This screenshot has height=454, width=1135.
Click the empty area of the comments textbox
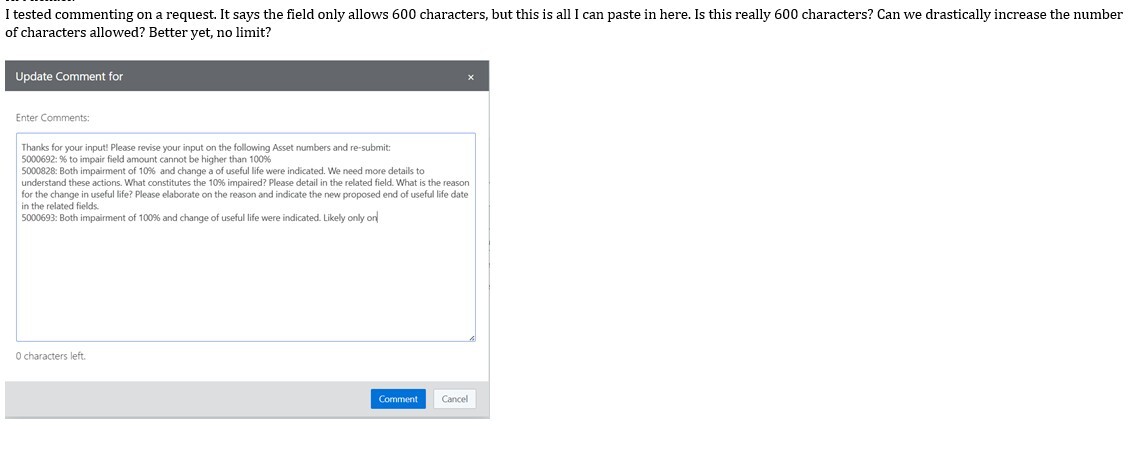coord(245,285)
